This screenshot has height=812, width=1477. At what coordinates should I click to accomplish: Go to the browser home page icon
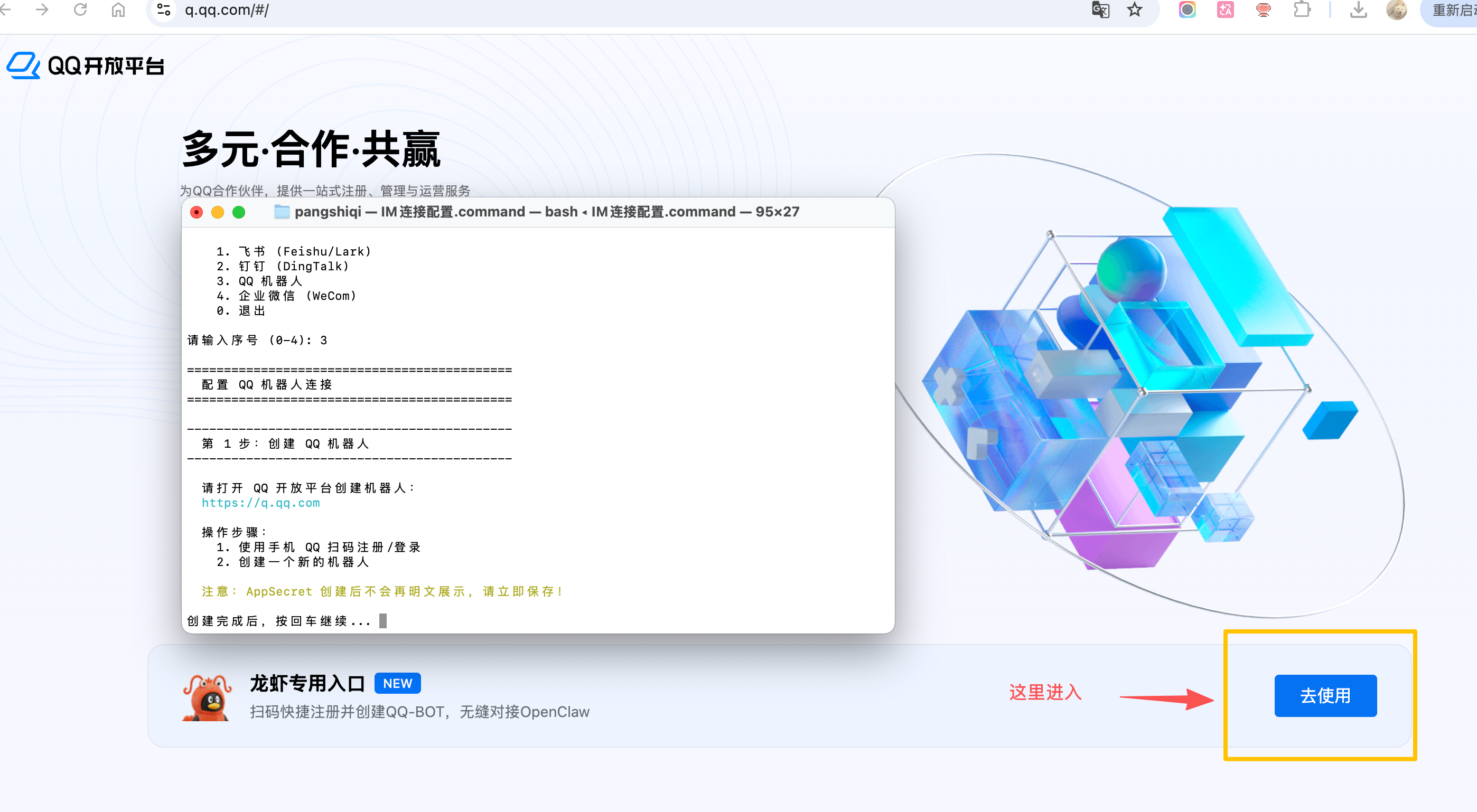pyautogui.click(x=118, y=10)
